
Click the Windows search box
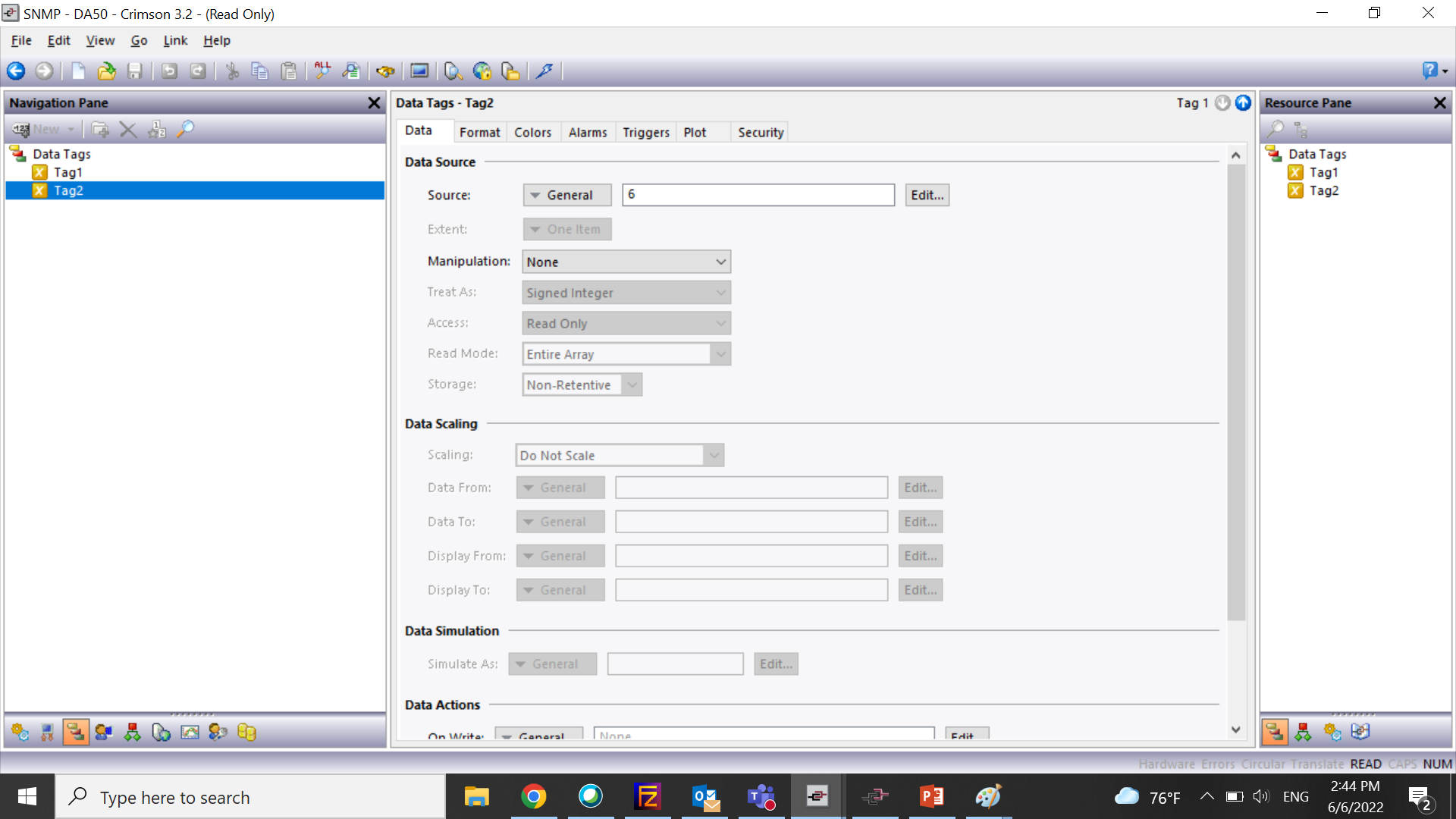[x=250, y=797]
